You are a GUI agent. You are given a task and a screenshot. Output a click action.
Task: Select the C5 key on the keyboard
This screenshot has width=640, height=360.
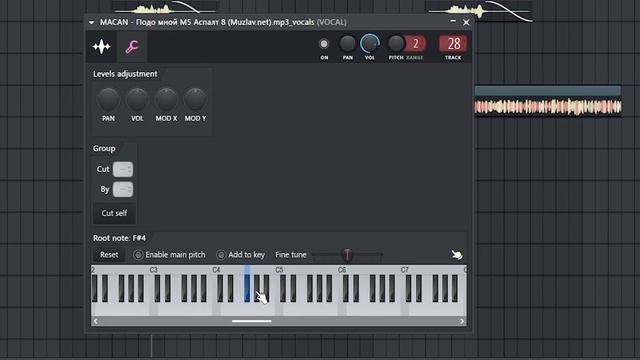(x=279, y=308)
